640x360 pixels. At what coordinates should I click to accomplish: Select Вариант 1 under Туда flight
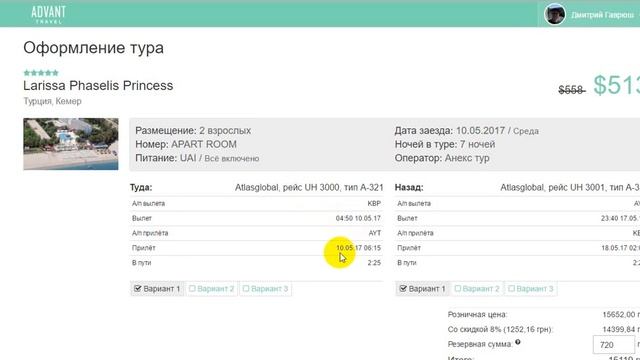[157, 289]
